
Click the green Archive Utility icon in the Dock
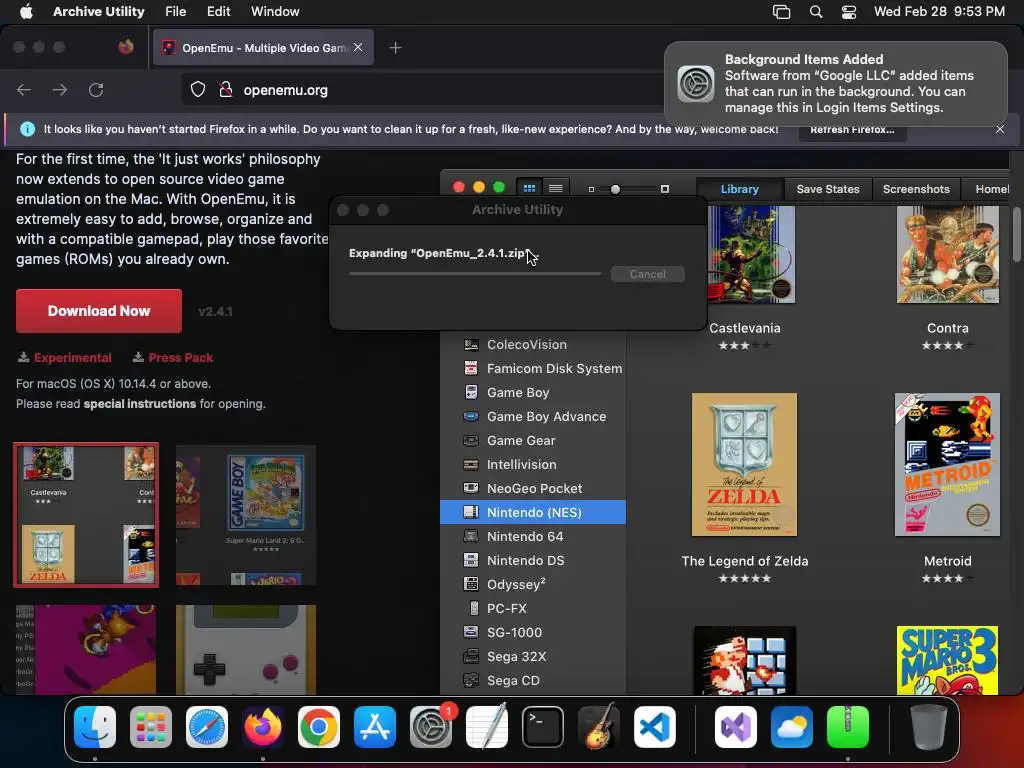pos(848,727)
